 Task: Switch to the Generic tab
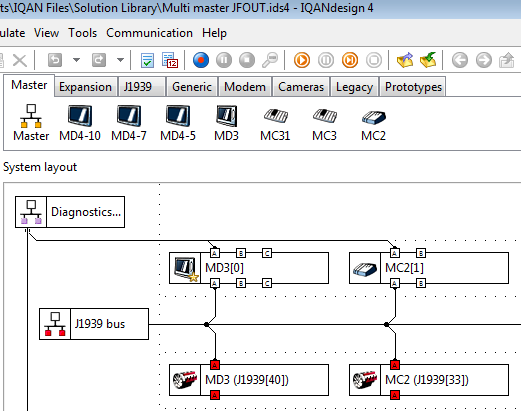pos(192,87)
